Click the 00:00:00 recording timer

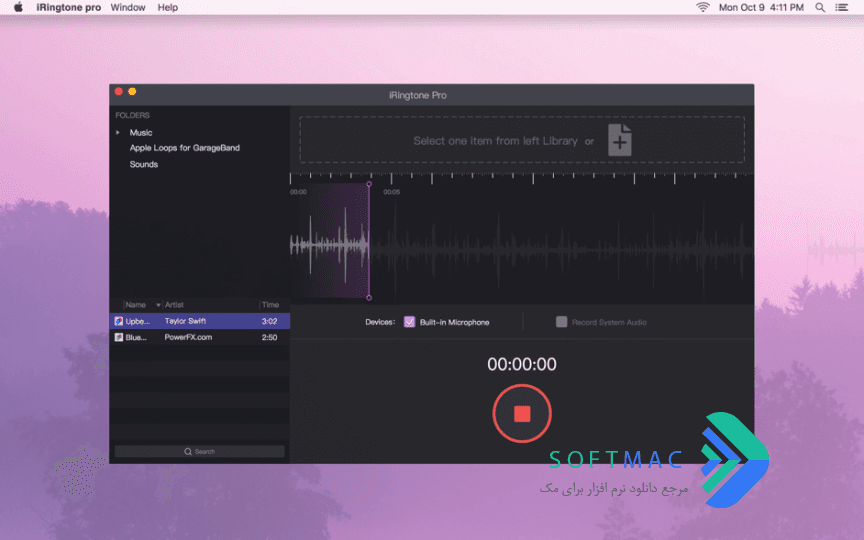tap(522, 364)
